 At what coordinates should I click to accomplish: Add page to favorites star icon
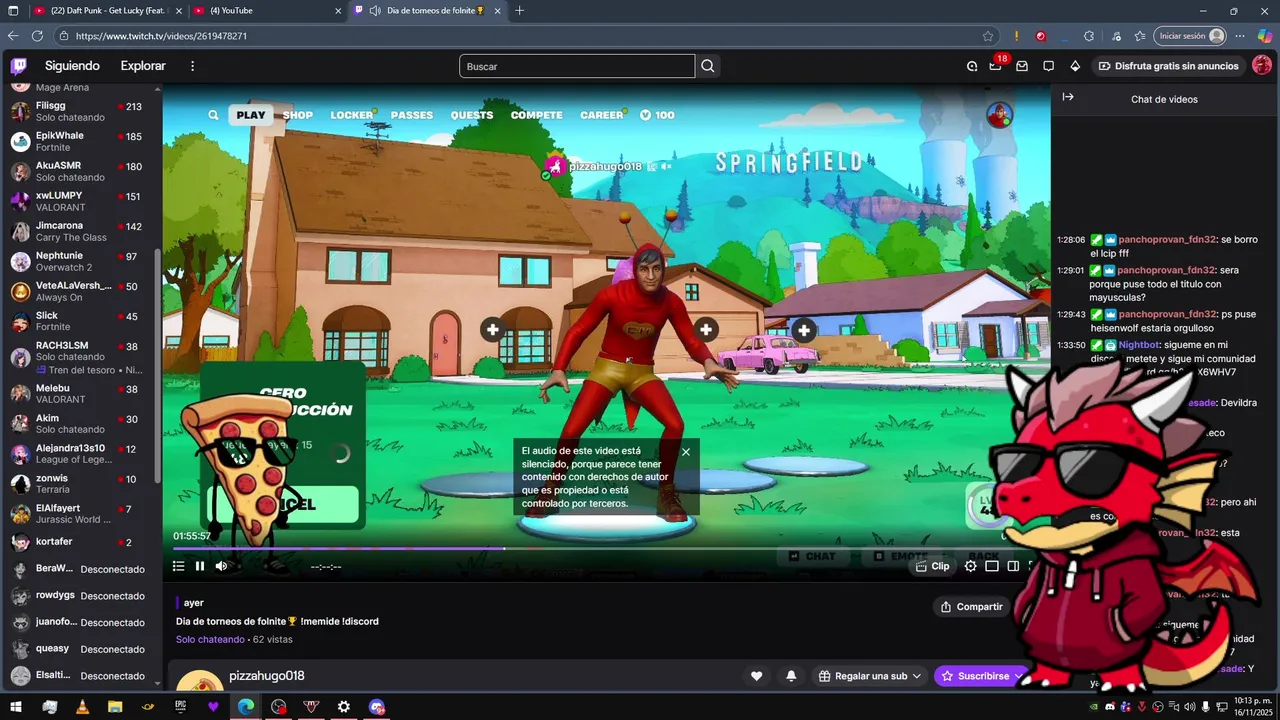[988, 36]
